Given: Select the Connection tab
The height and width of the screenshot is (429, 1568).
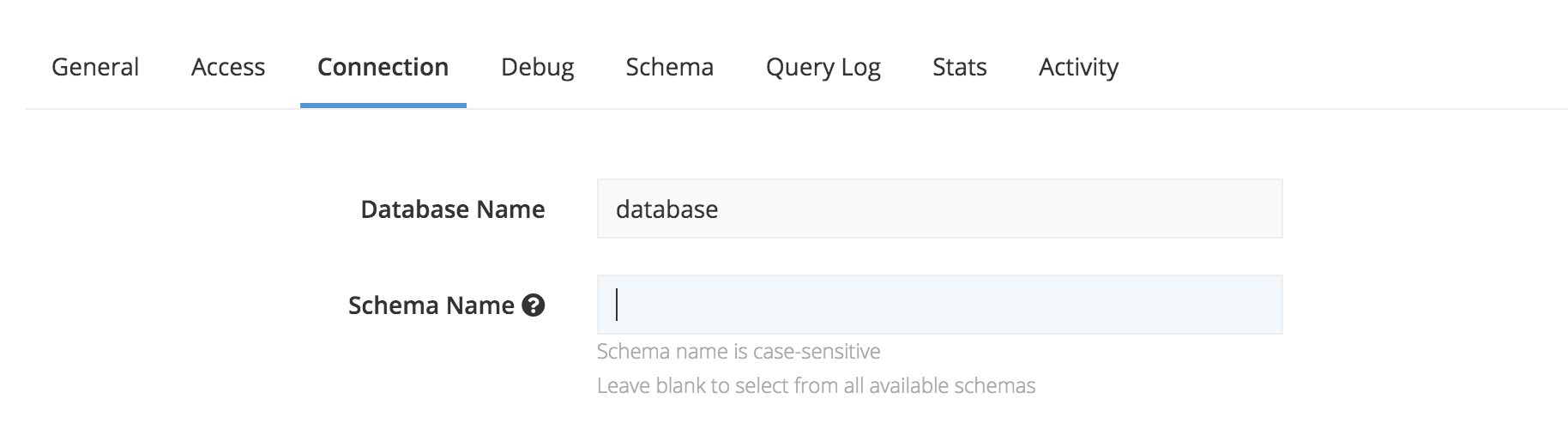Looking at the screenshot, I should [383, 67].
